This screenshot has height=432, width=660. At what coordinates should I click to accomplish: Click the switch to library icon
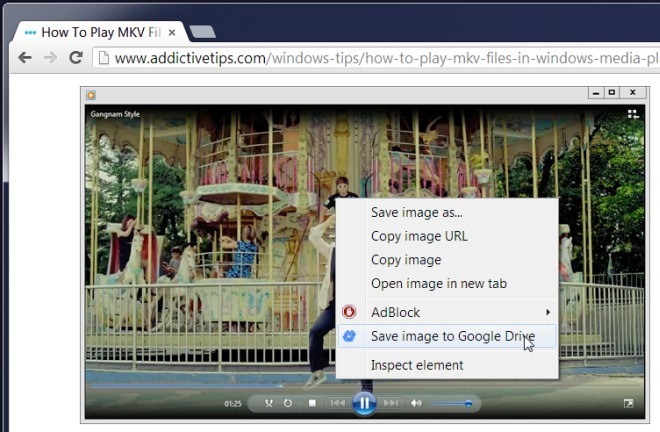pyautogui.click(x=632, y=114)
